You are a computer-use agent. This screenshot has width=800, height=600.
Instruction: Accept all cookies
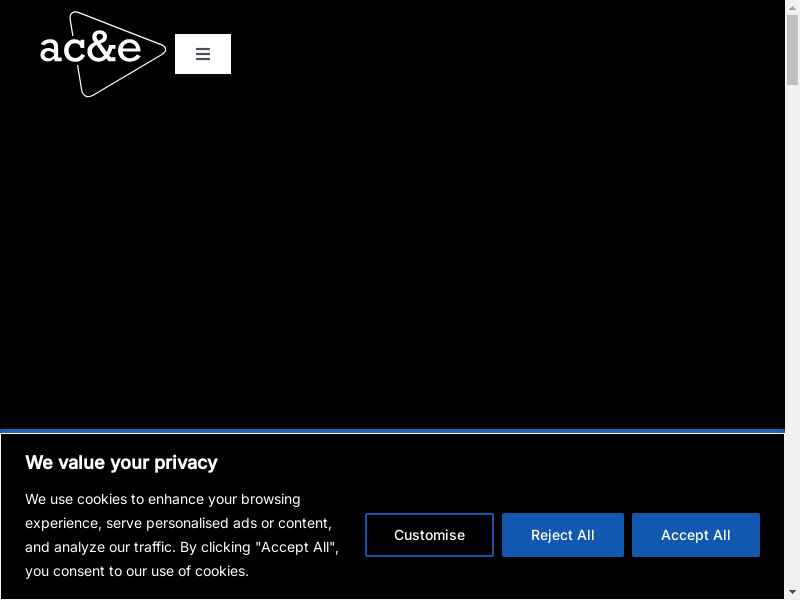(x=695, y=535)
